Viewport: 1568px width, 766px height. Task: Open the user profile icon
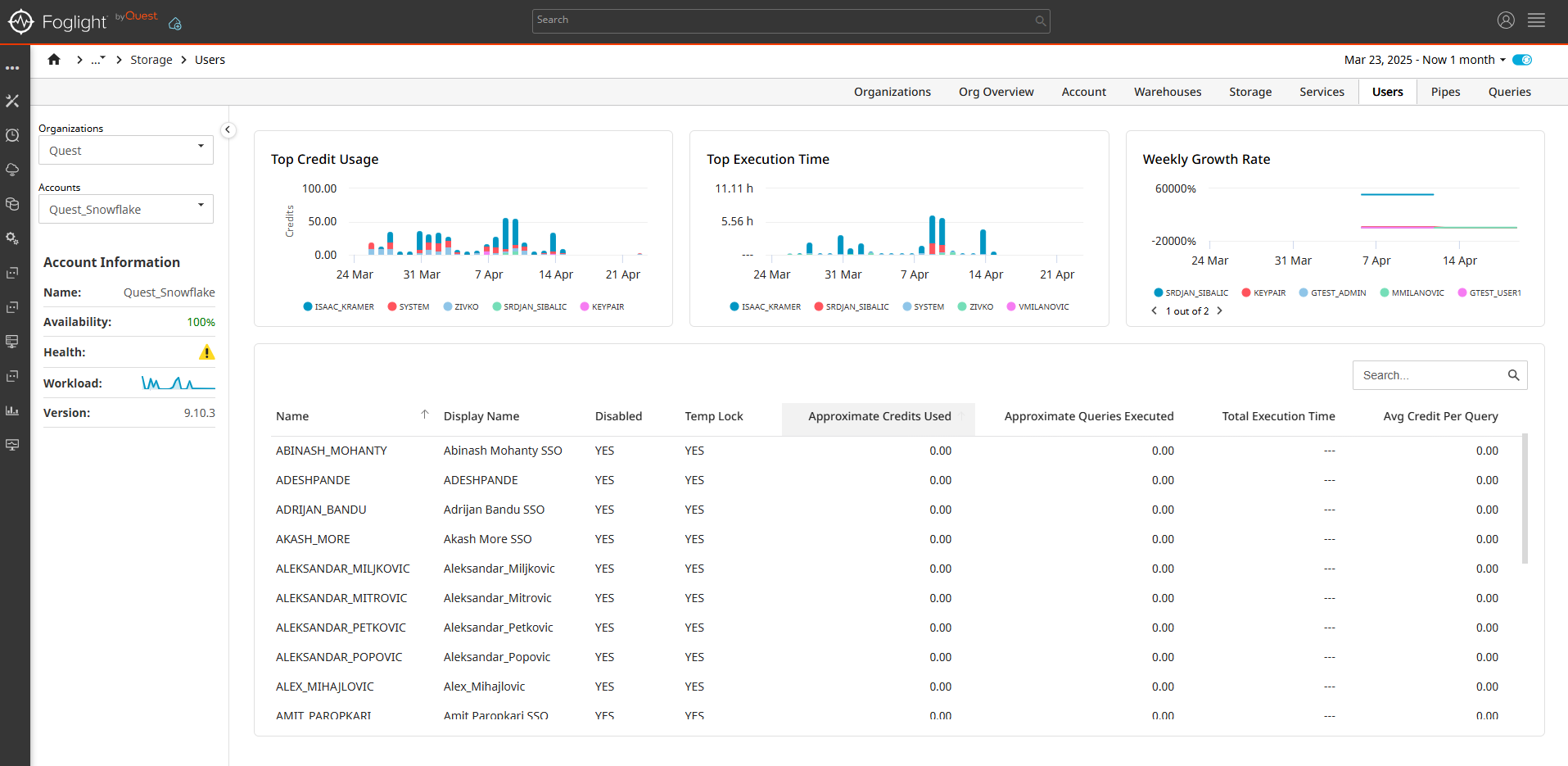tap(1506, 20)
